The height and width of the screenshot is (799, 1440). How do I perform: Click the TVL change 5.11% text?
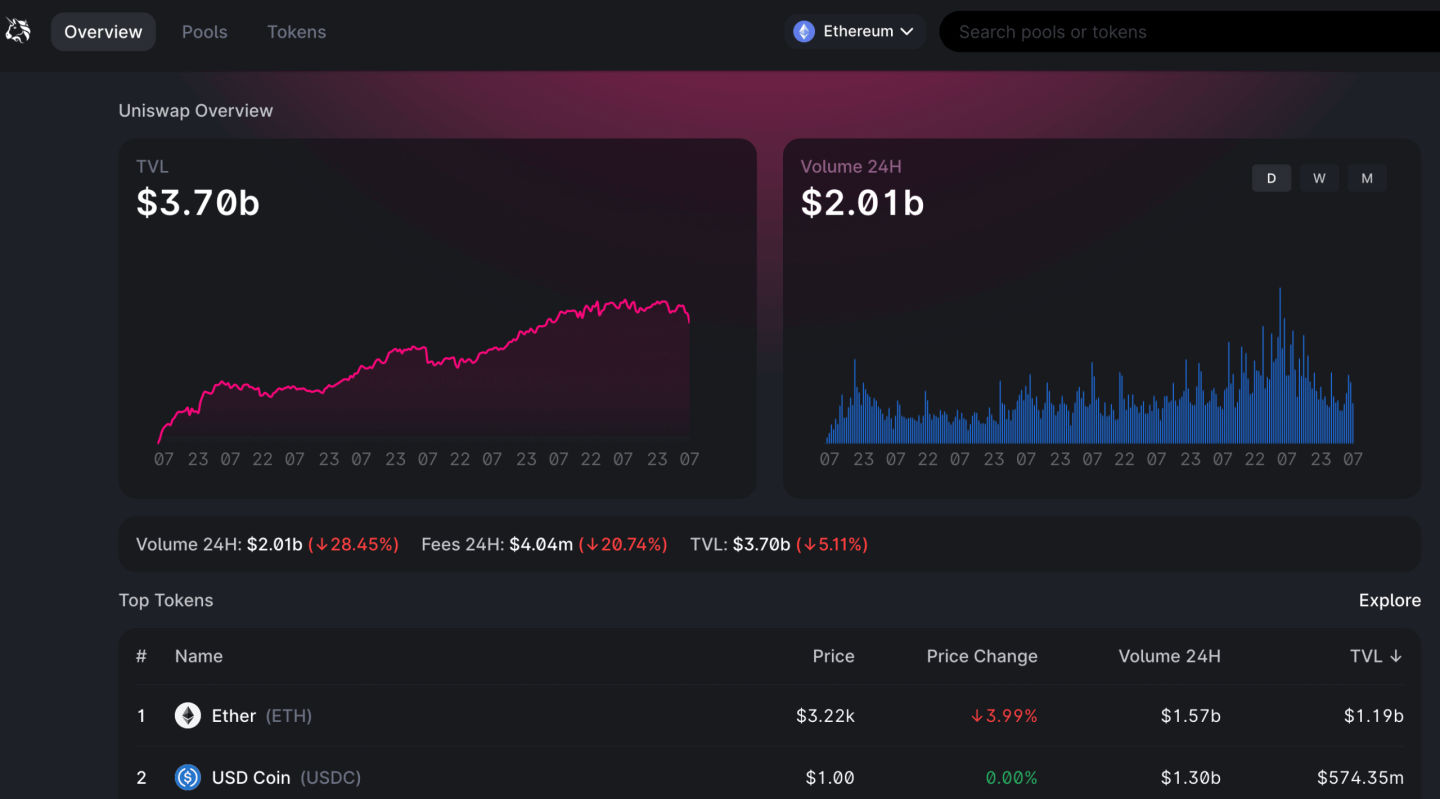pyautogui.click(x=832, y=544)
